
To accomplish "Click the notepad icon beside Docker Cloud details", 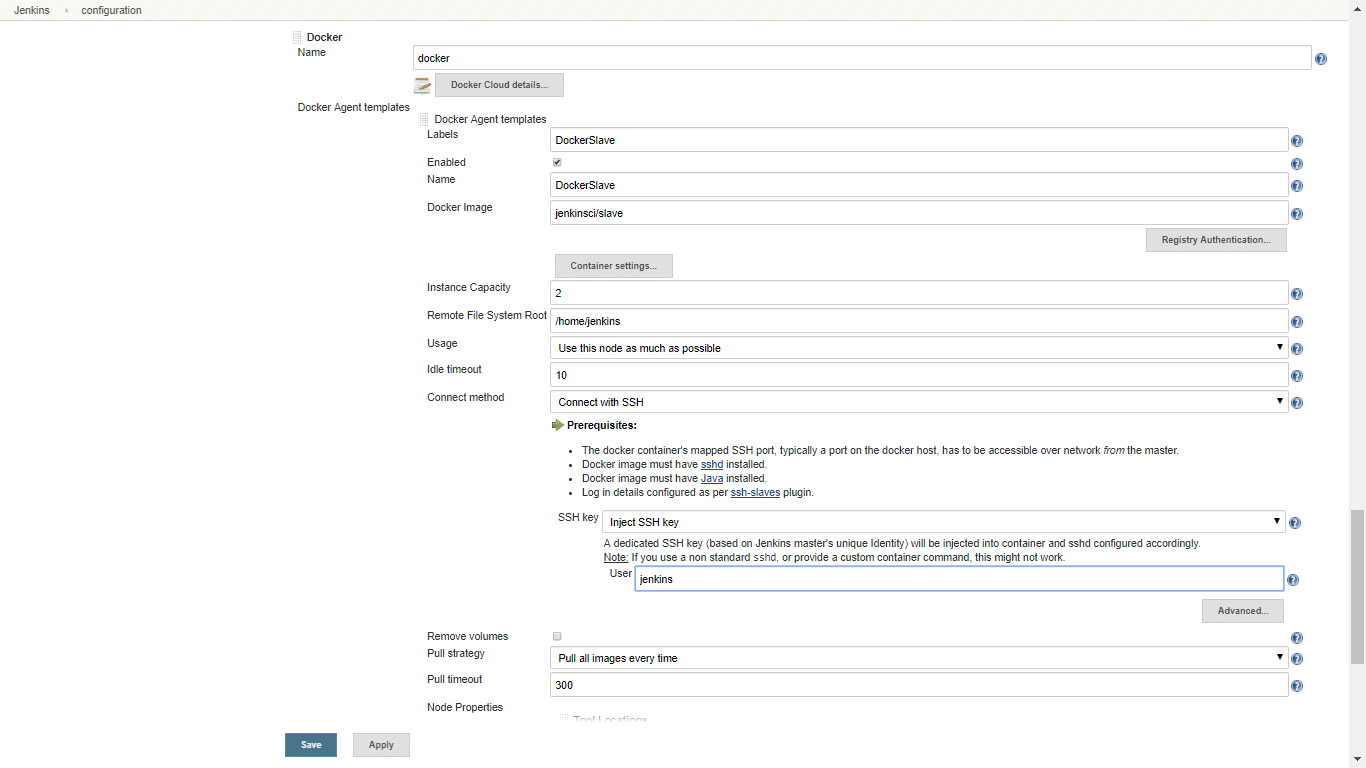I will (422, 86).
